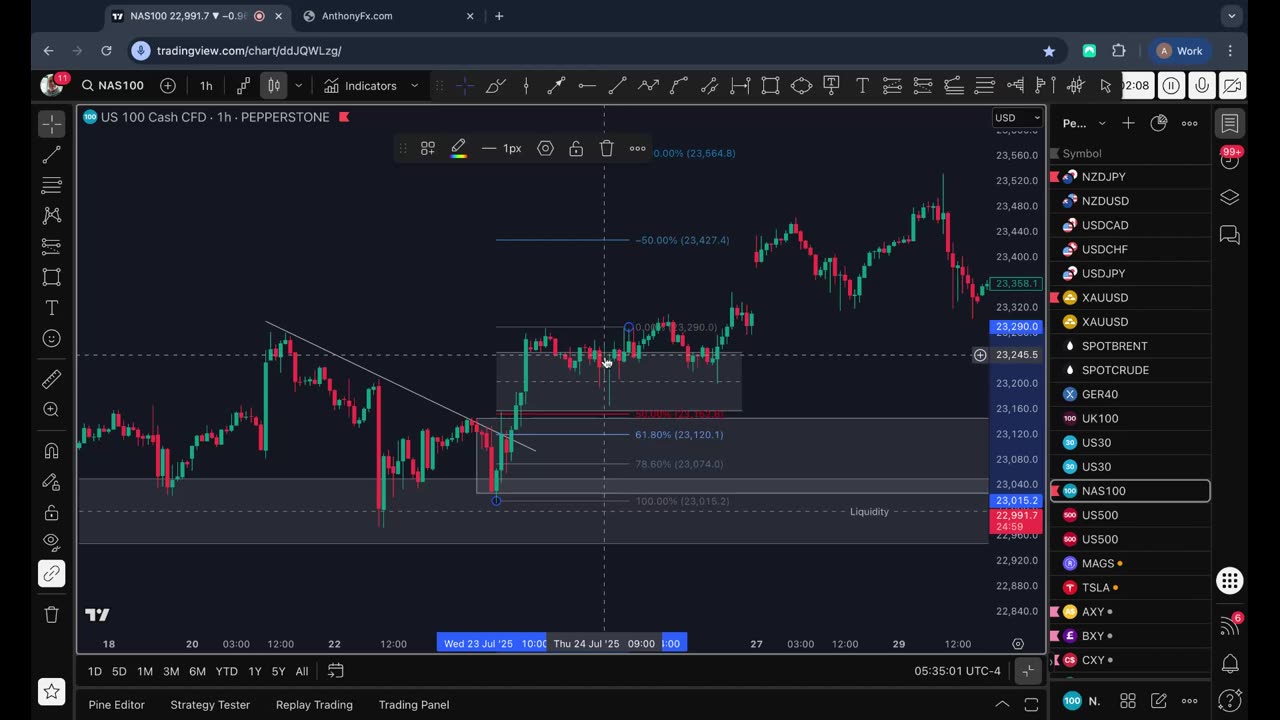This screenshot has height=720, width=1280.
Task: Open the Strategy Tester tab
Action: point(210,705)
